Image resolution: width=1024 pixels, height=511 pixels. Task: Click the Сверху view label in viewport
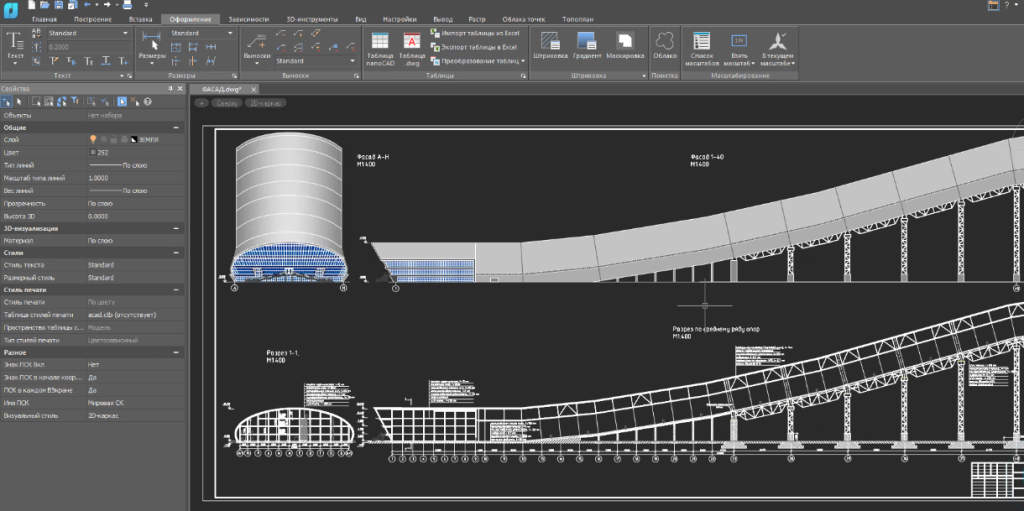pos(225,103)
